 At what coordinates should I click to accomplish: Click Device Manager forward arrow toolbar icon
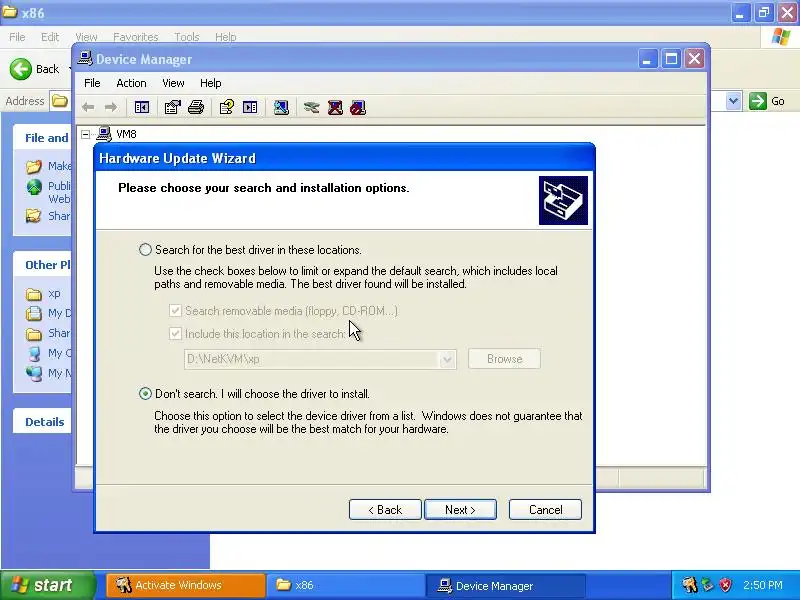click(x=111, y=107)
